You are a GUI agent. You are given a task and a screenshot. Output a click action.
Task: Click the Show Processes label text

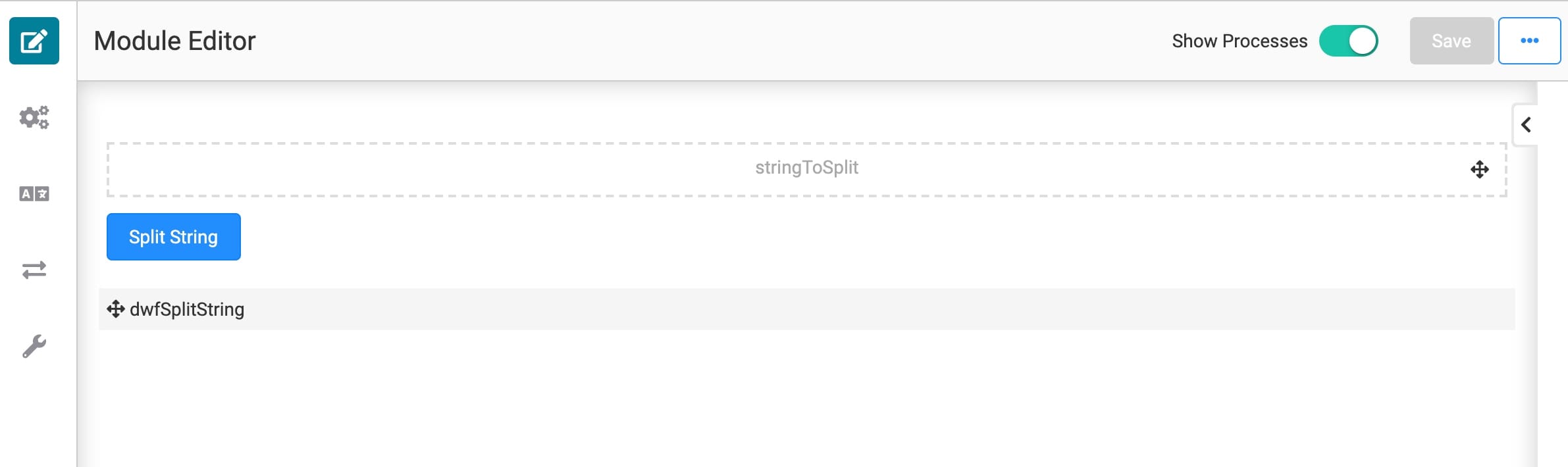[1240, 41]
